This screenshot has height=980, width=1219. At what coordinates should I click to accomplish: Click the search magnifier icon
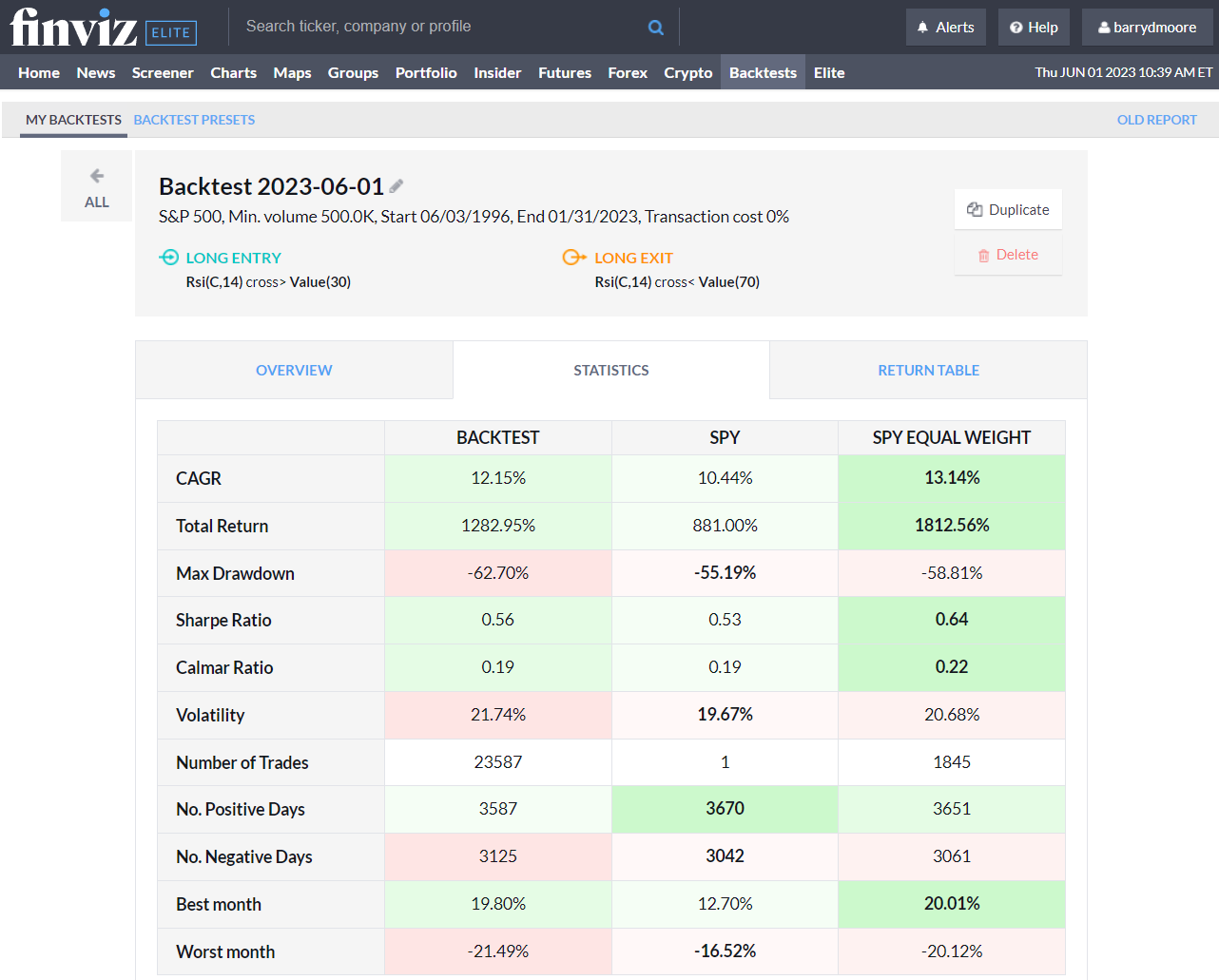(x=655, y=26)
